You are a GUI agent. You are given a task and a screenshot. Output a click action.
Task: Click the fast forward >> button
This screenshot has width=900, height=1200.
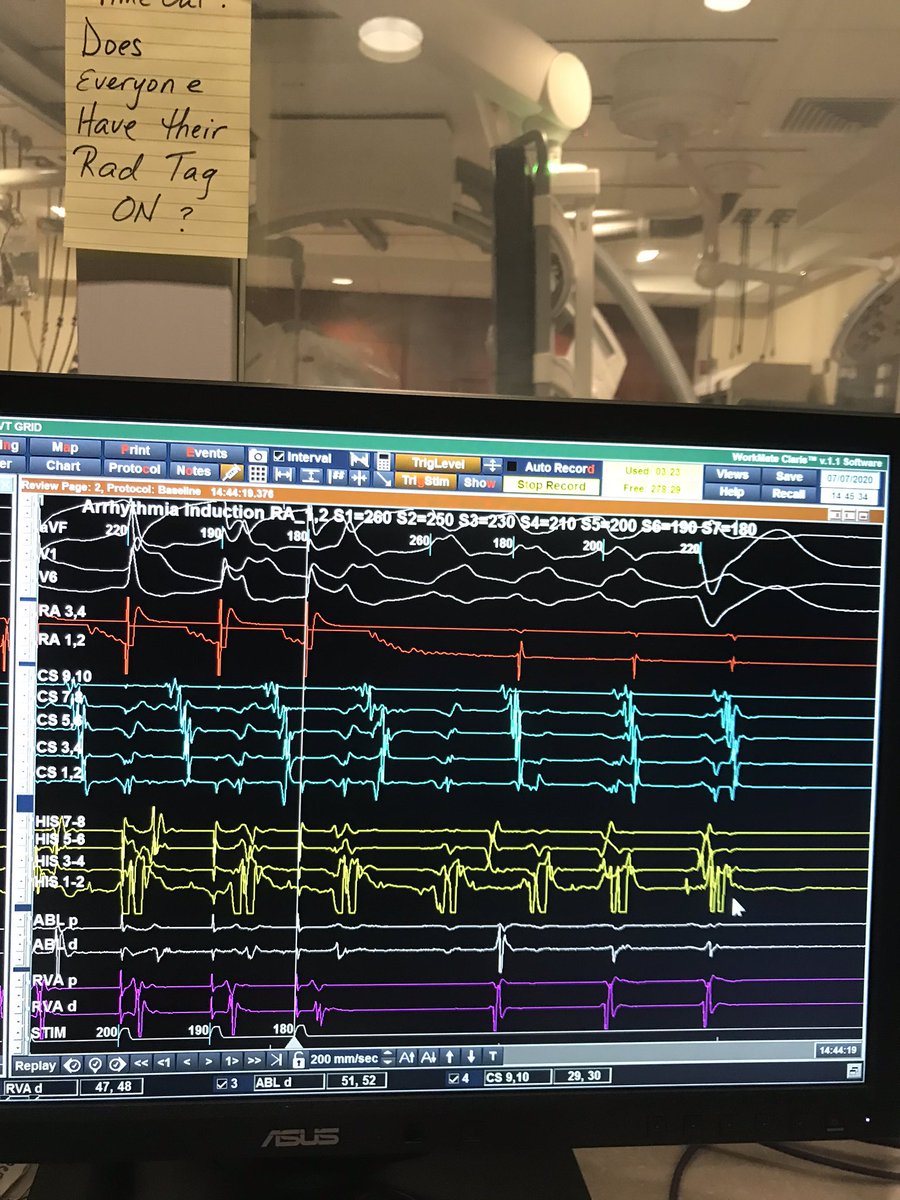point(253,1062)
